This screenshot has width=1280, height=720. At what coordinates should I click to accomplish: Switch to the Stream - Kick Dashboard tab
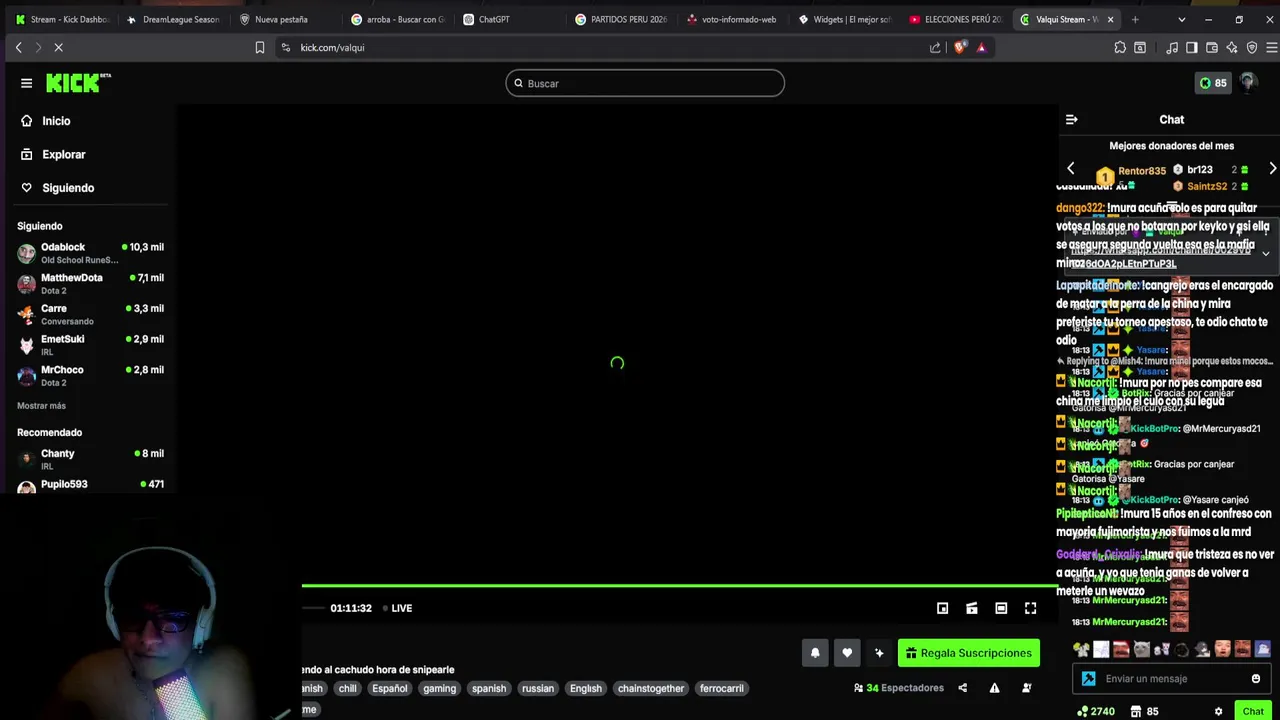click(62, 19)
